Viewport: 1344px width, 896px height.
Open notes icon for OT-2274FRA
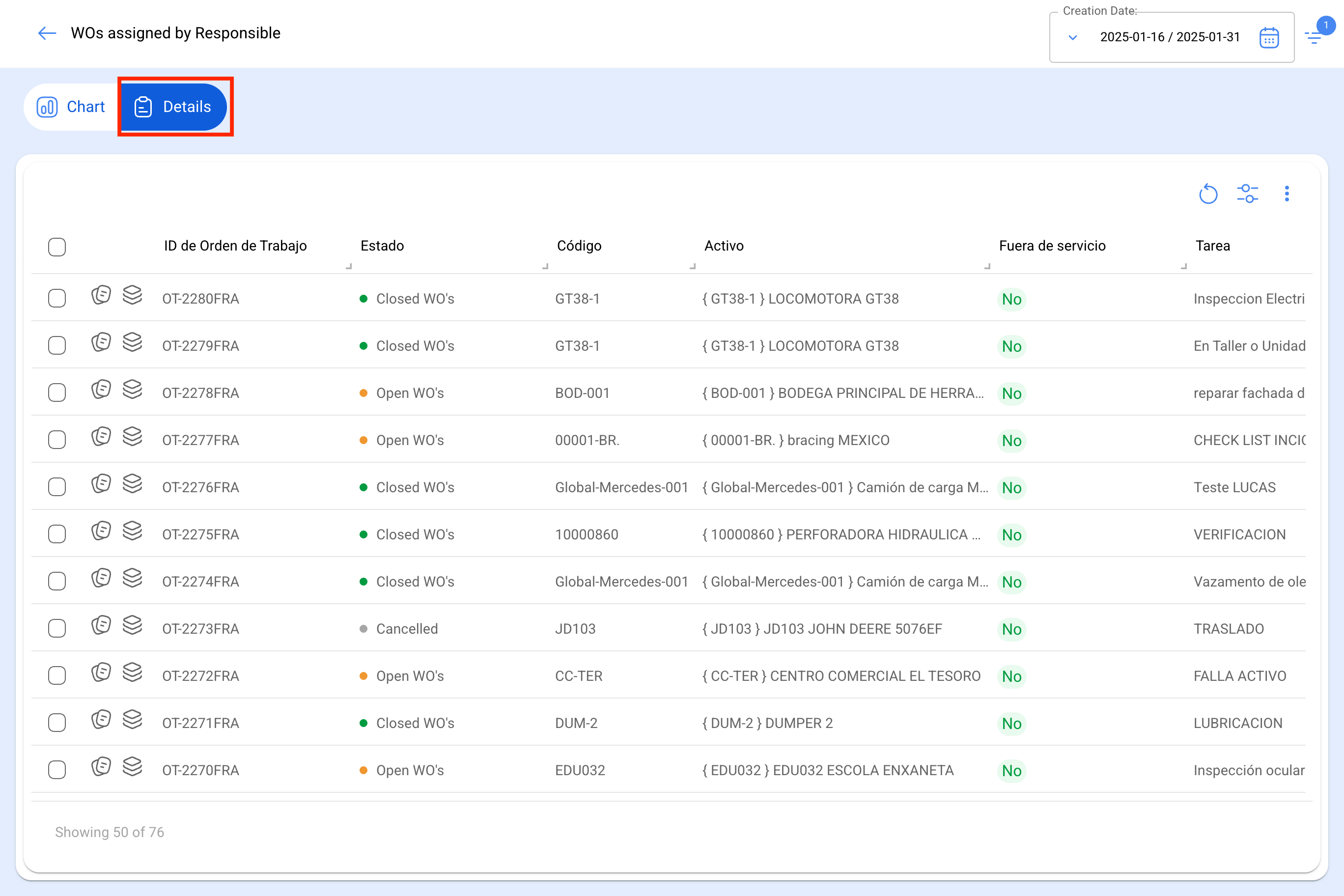coord(101,578)
